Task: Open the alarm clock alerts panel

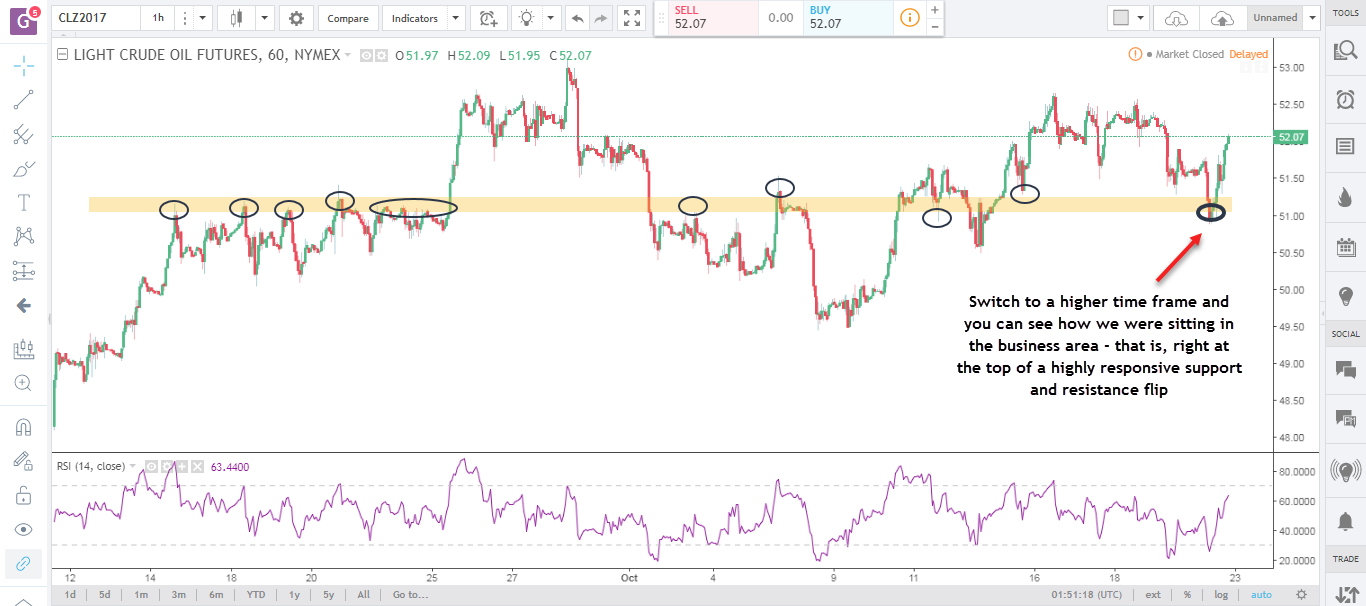Action: [x=1345, y=99]
